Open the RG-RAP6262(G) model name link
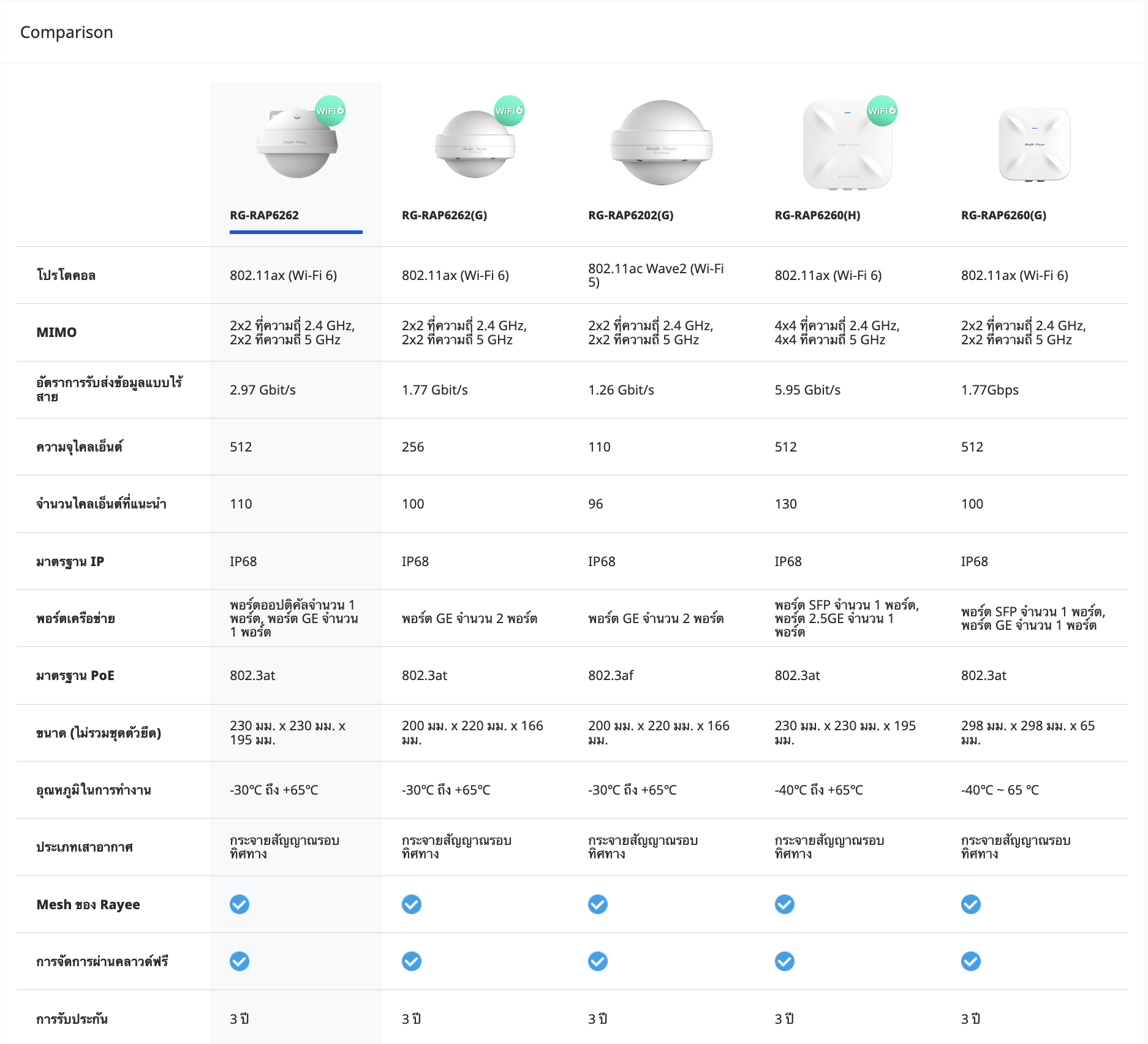Viewport: 1148px width, 1044px height. tap(444, 215)
